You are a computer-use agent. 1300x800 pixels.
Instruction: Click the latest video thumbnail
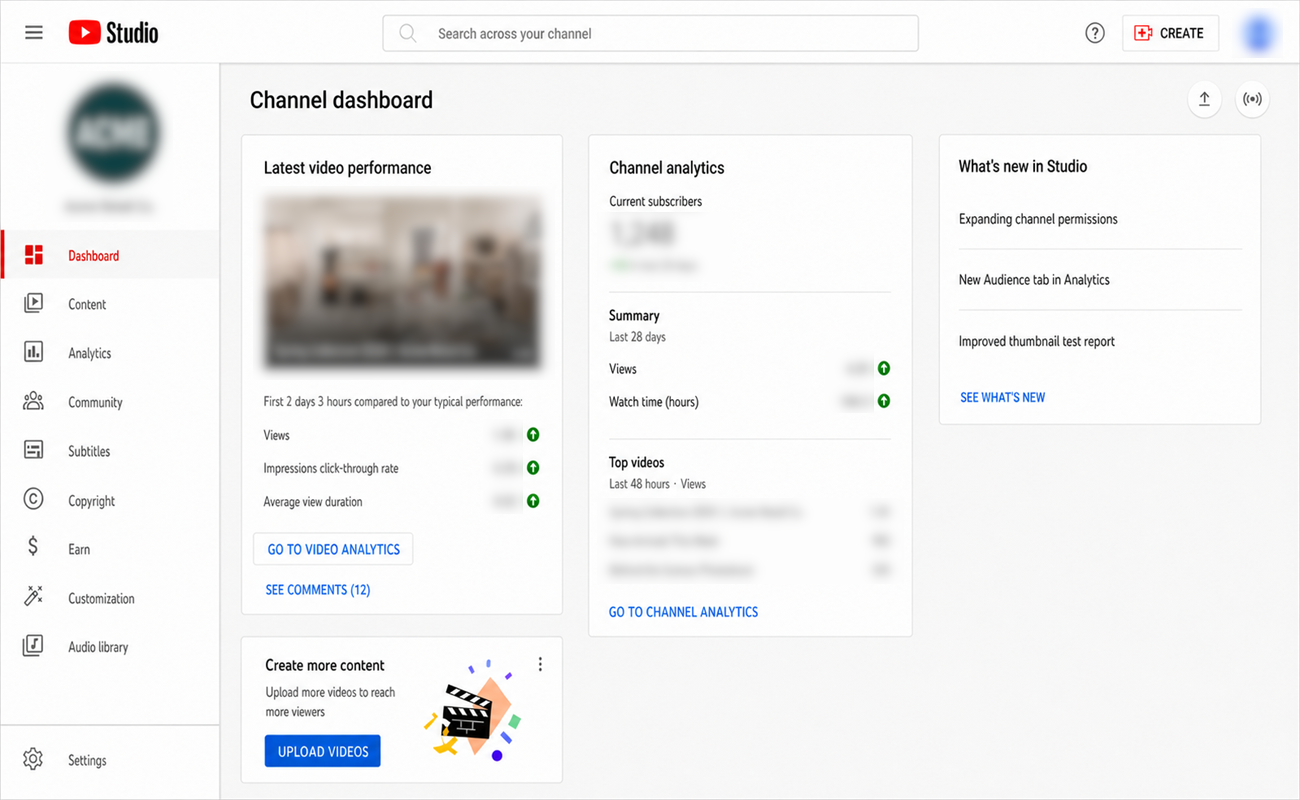click(402, 282)
